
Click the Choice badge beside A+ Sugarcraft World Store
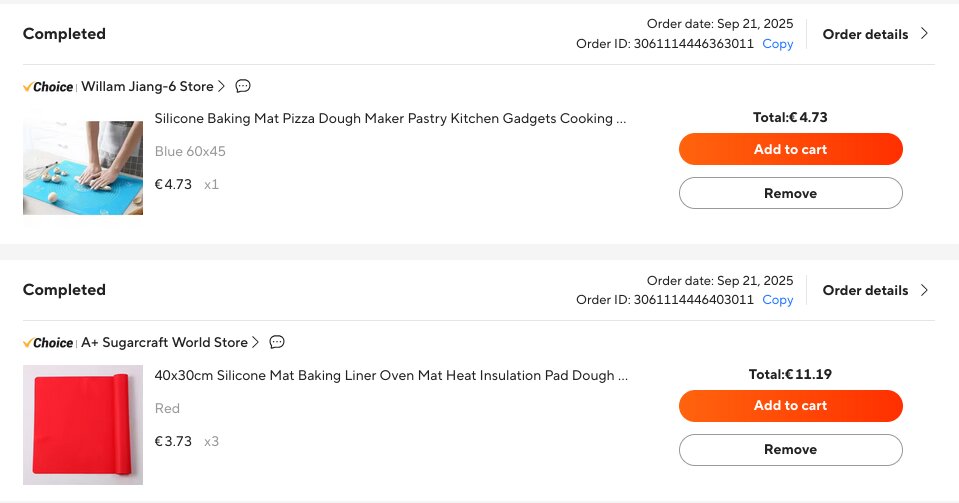[x=48, y=343]
